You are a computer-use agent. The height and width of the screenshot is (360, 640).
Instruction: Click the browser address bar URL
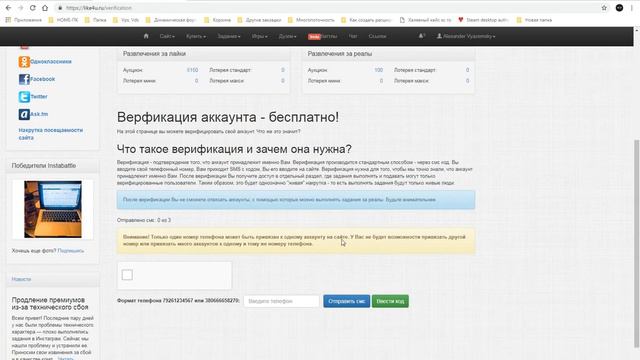pos(99,8)
